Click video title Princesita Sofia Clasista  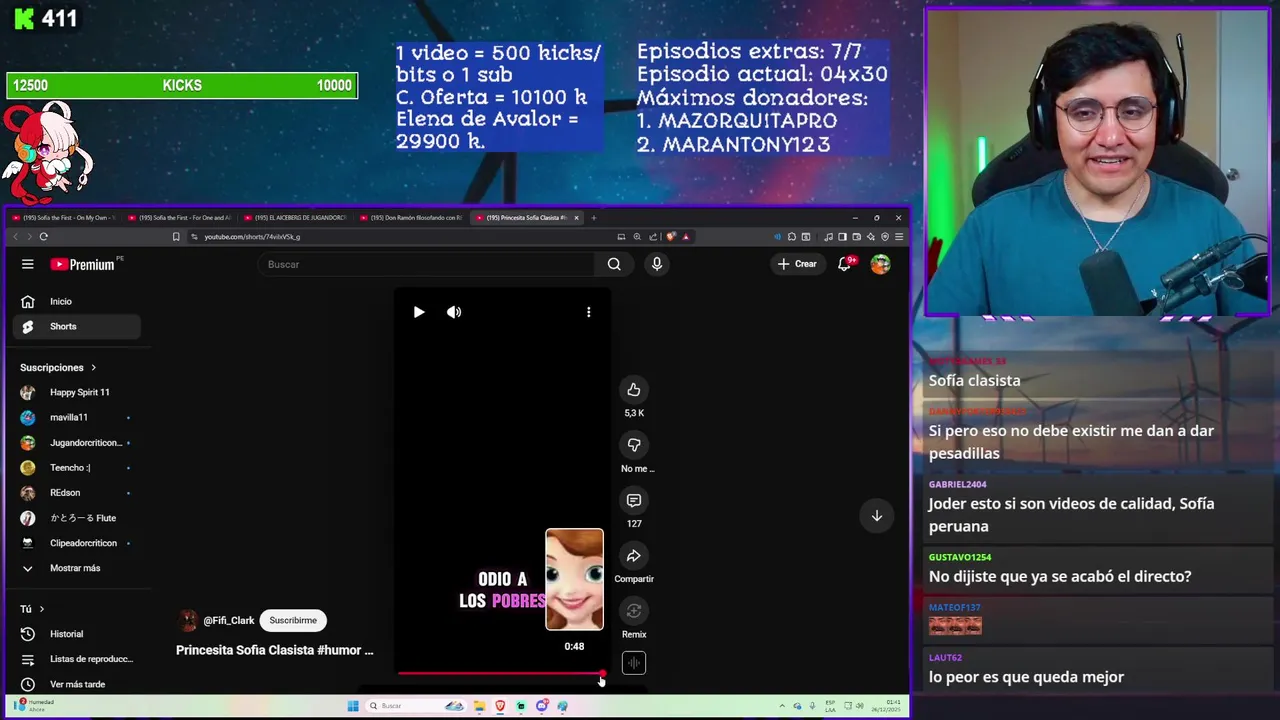tap(275, 650)
